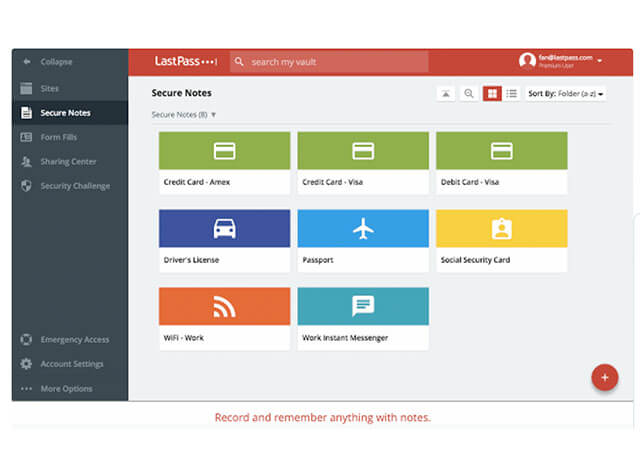Open the Sort By Folder dropdown

click(x=566, y=93)
